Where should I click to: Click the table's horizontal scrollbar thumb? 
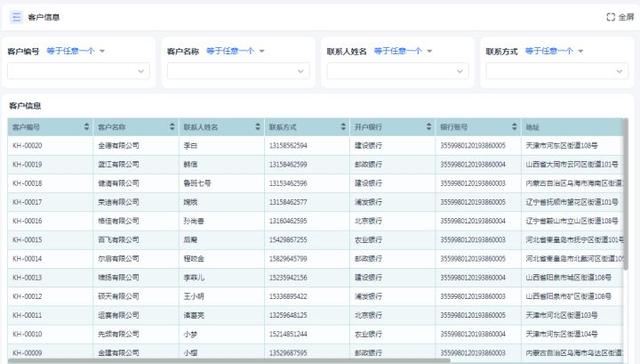tap(229, 361)
